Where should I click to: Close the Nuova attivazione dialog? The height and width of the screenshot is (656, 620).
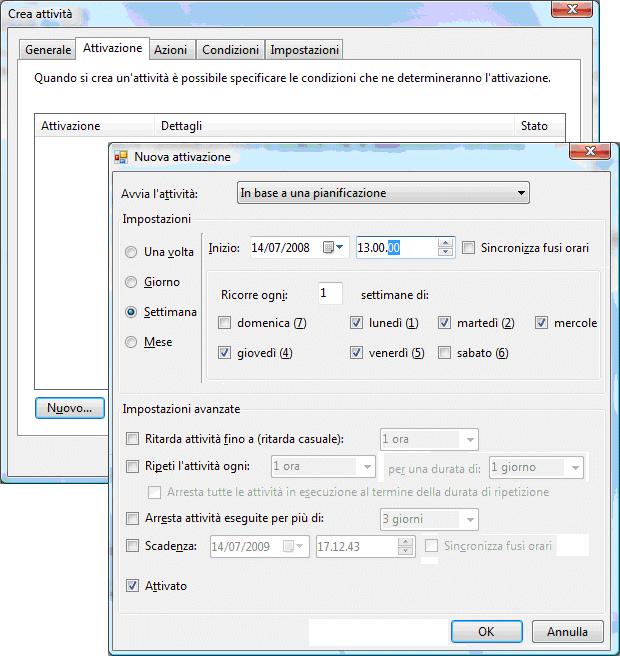tap(590, 151)
